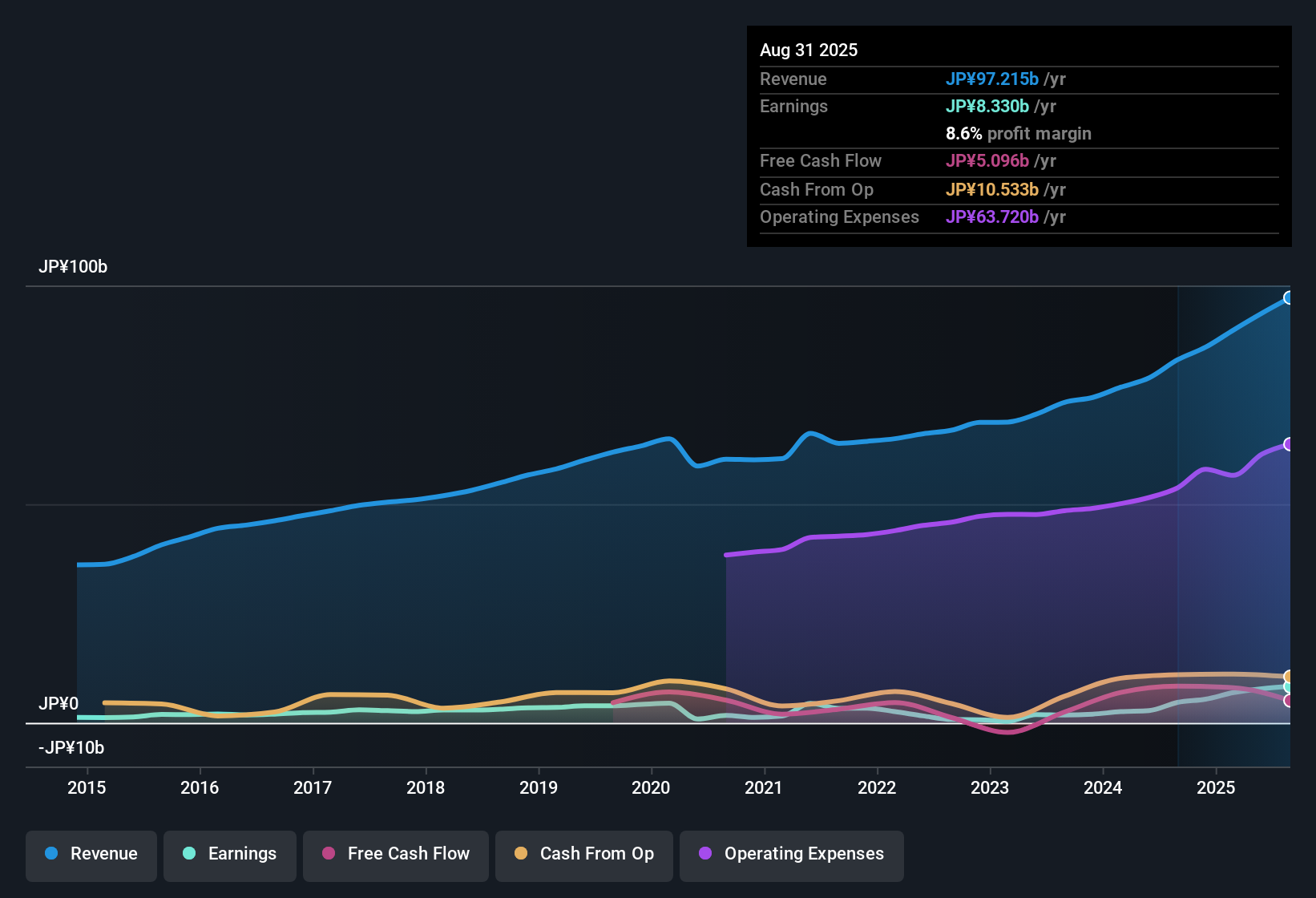
Task: Click the JP¥63.720b Operating Expenses value
Action: [995, 217]
